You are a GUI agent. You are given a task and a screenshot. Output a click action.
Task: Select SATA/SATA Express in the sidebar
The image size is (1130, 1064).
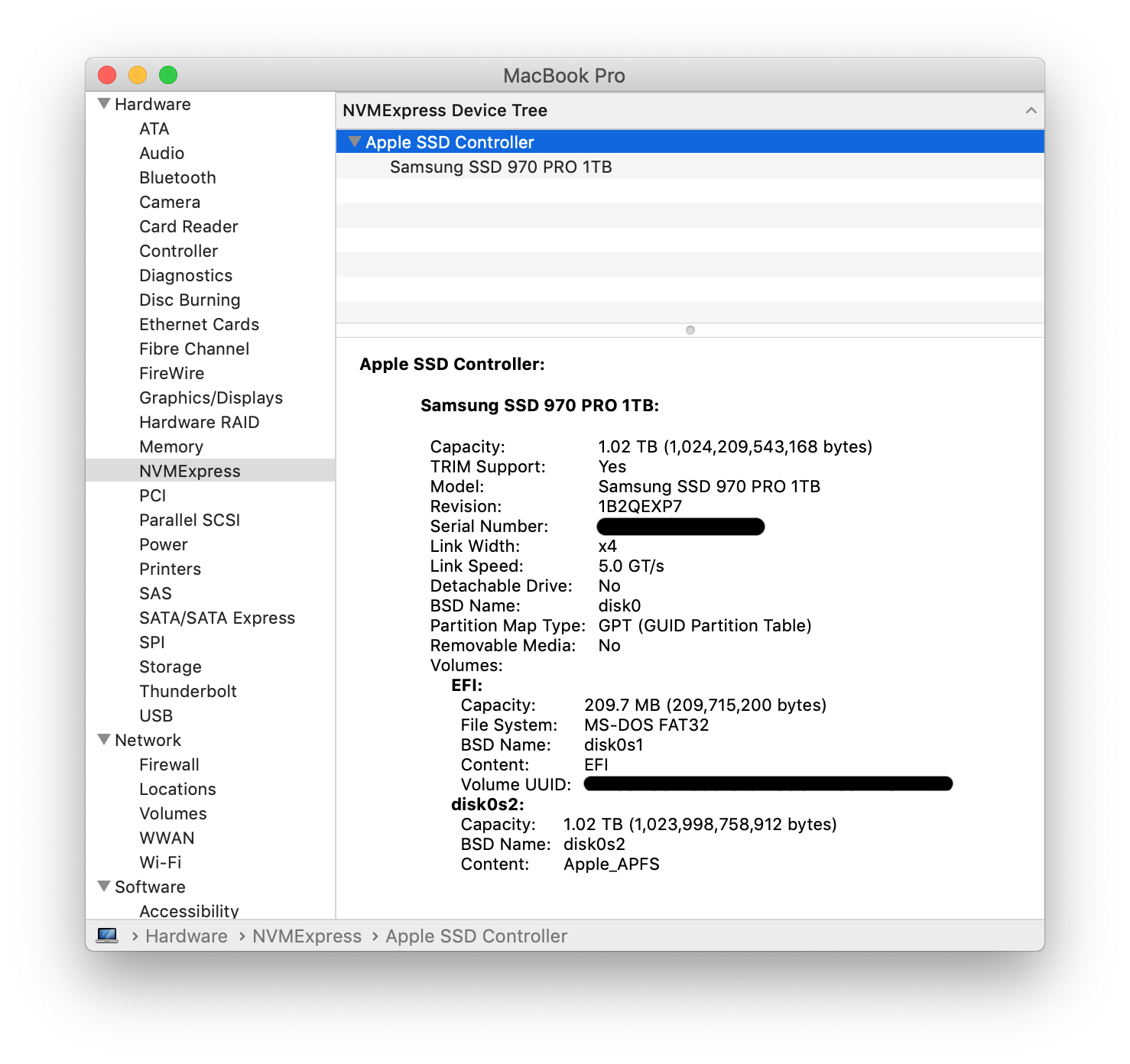click(217, 618)
